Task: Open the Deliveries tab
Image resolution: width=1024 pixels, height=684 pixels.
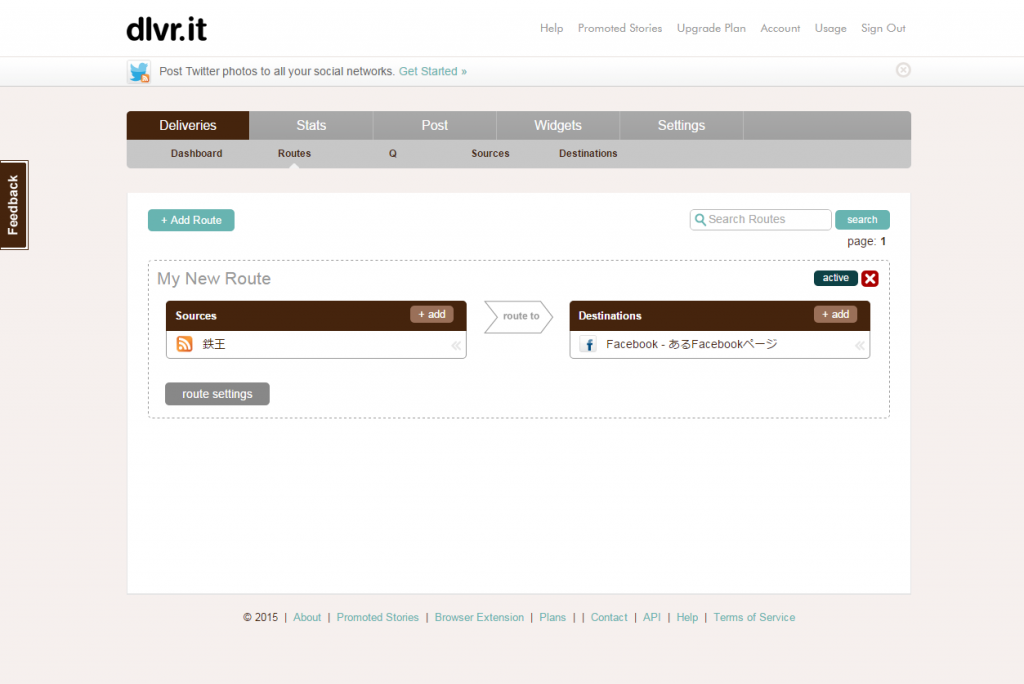Action: 187,125
